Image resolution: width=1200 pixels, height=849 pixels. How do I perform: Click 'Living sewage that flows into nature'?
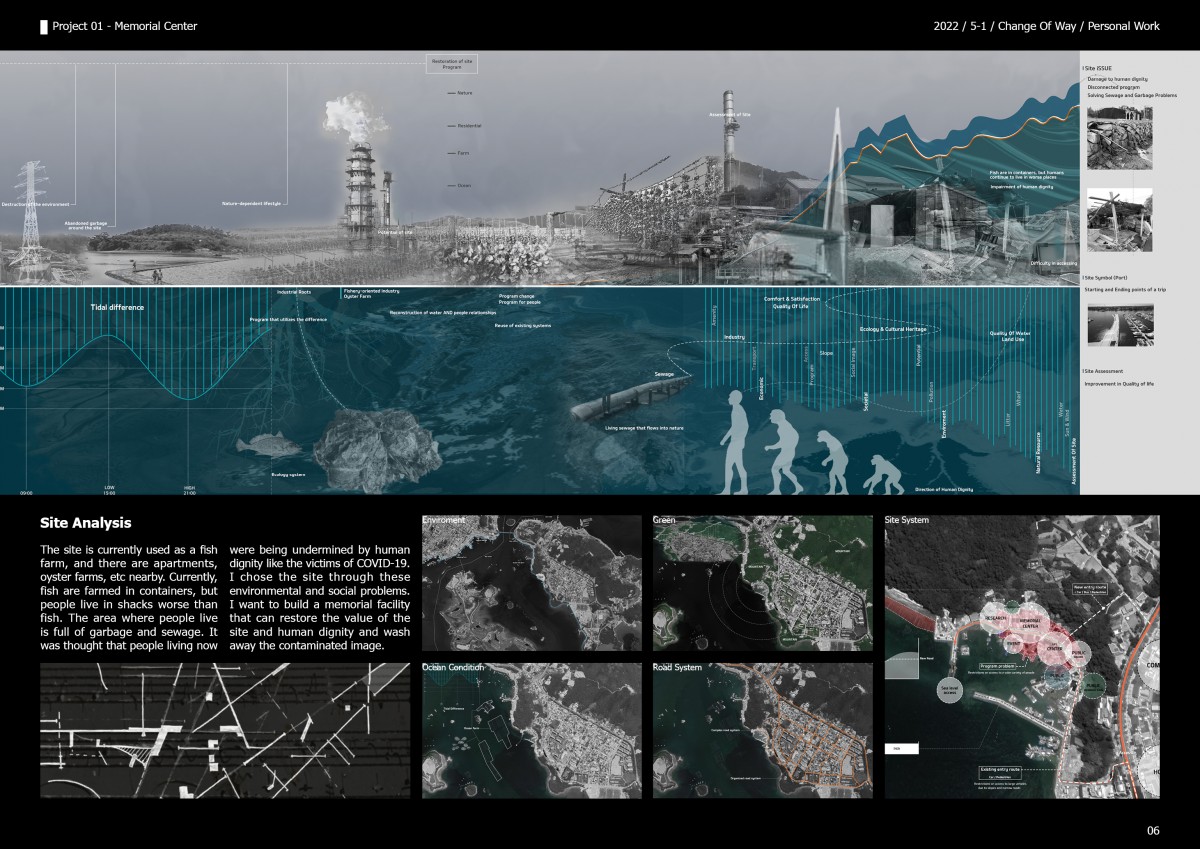645,428
